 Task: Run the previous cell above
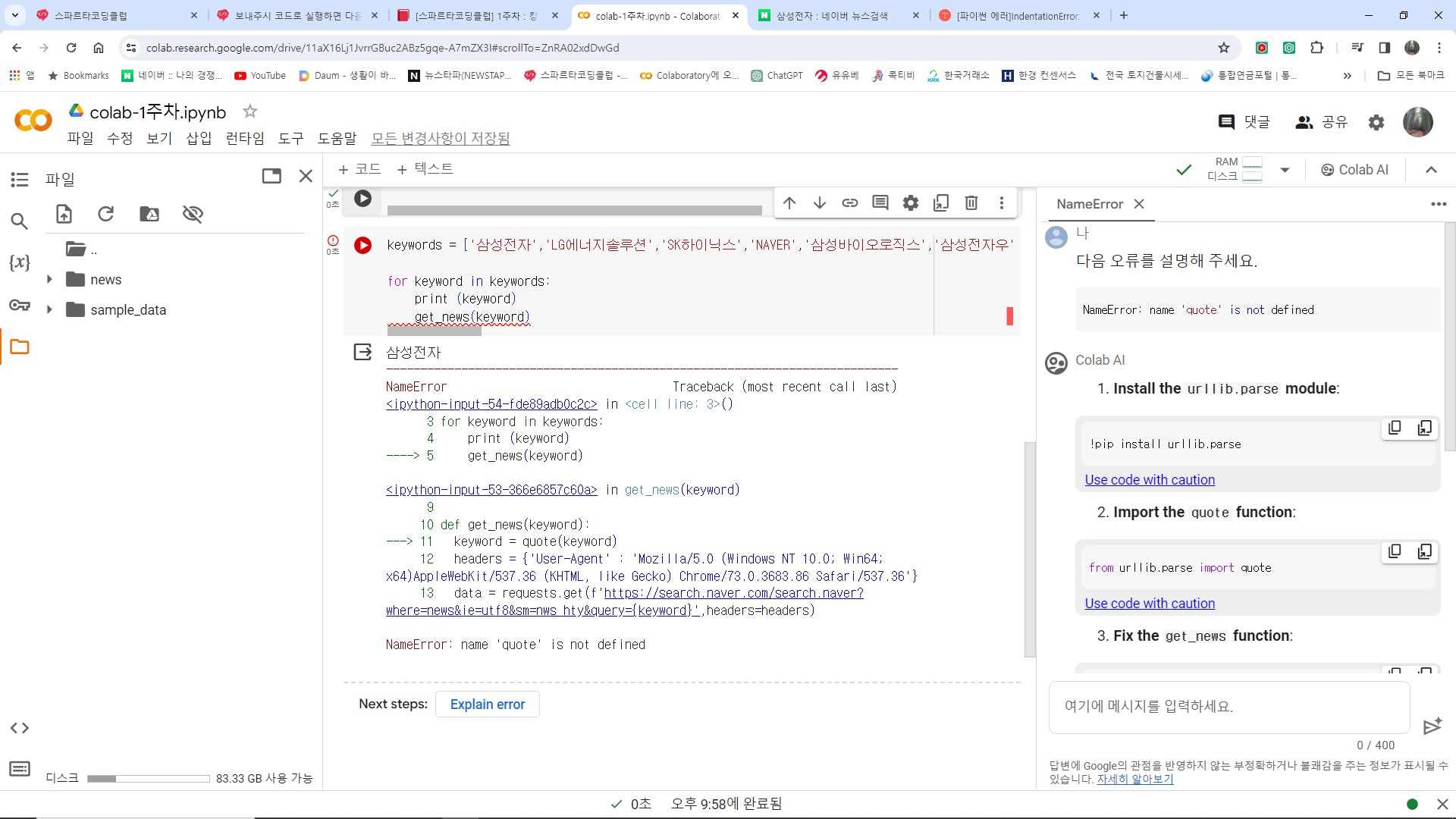click(363, 198)
